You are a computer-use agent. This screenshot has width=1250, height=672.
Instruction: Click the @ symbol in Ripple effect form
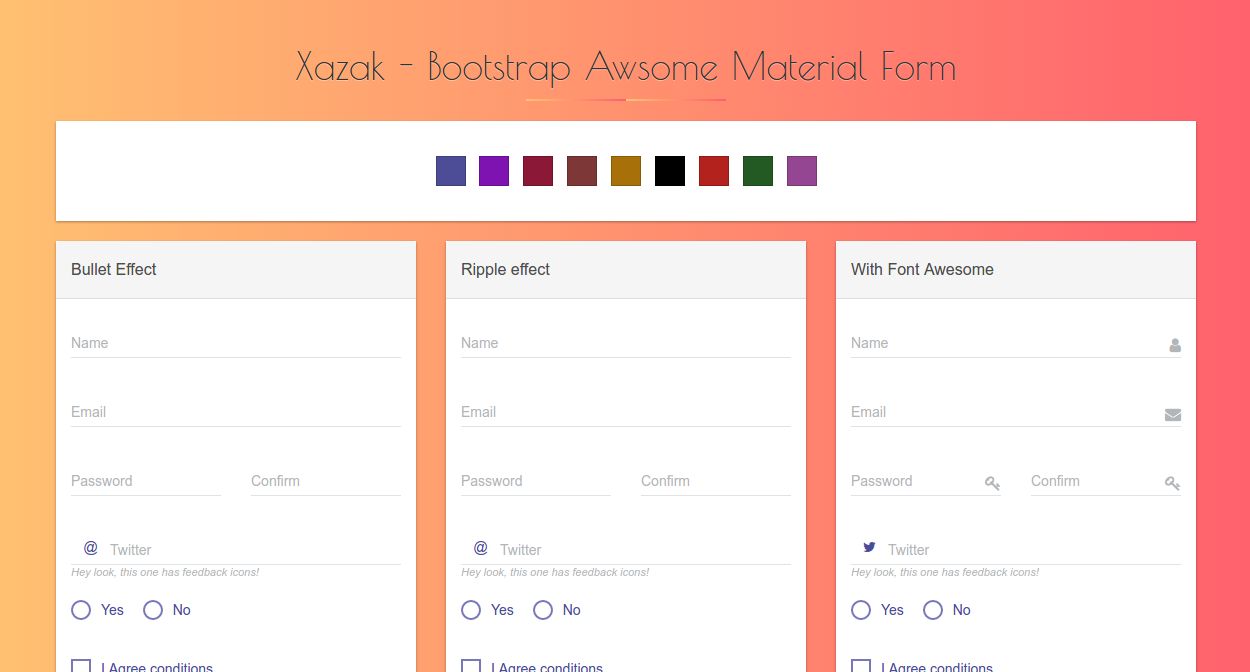tap(481, 548)
